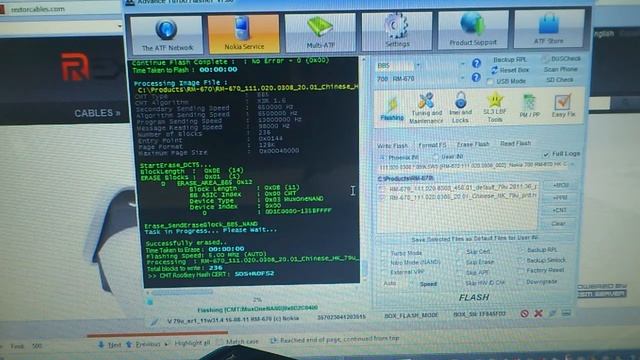
Task: Click the Scan Phone button
Action: point(560,70)
